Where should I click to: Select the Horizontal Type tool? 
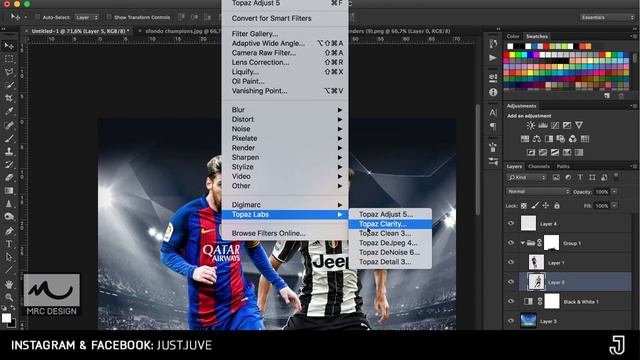tap(9, 244)
